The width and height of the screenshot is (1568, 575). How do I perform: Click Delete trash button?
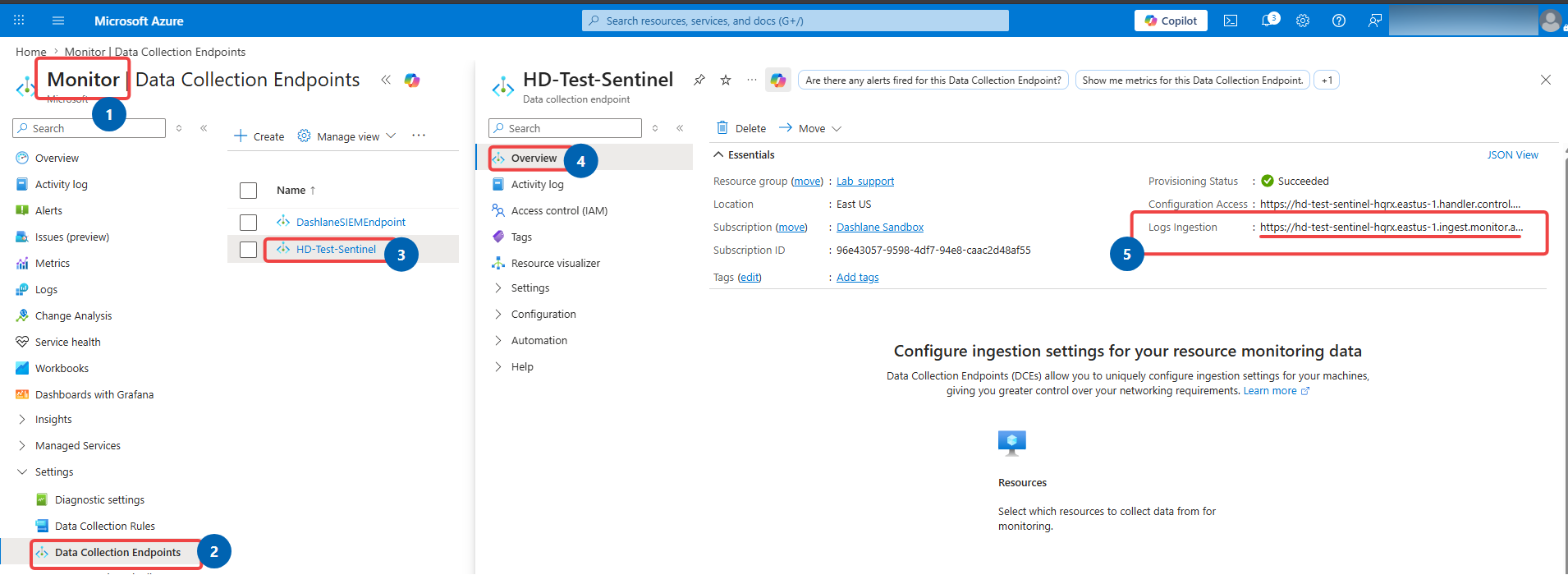click(x=741, y=128)
